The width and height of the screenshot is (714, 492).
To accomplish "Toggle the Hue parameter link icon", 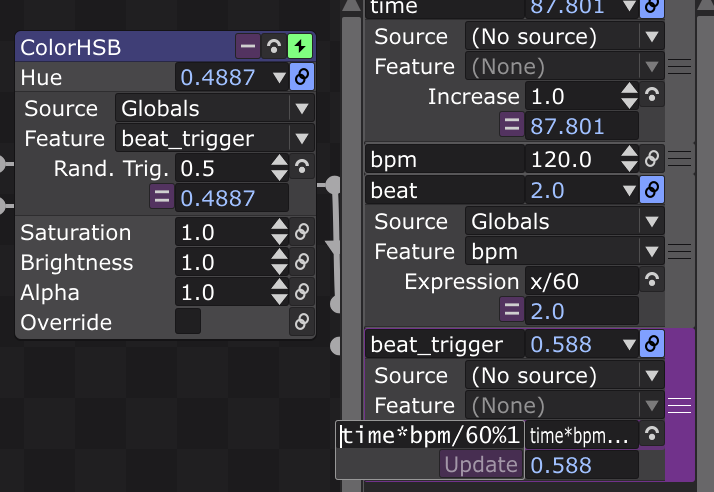I will click(302, 77).
